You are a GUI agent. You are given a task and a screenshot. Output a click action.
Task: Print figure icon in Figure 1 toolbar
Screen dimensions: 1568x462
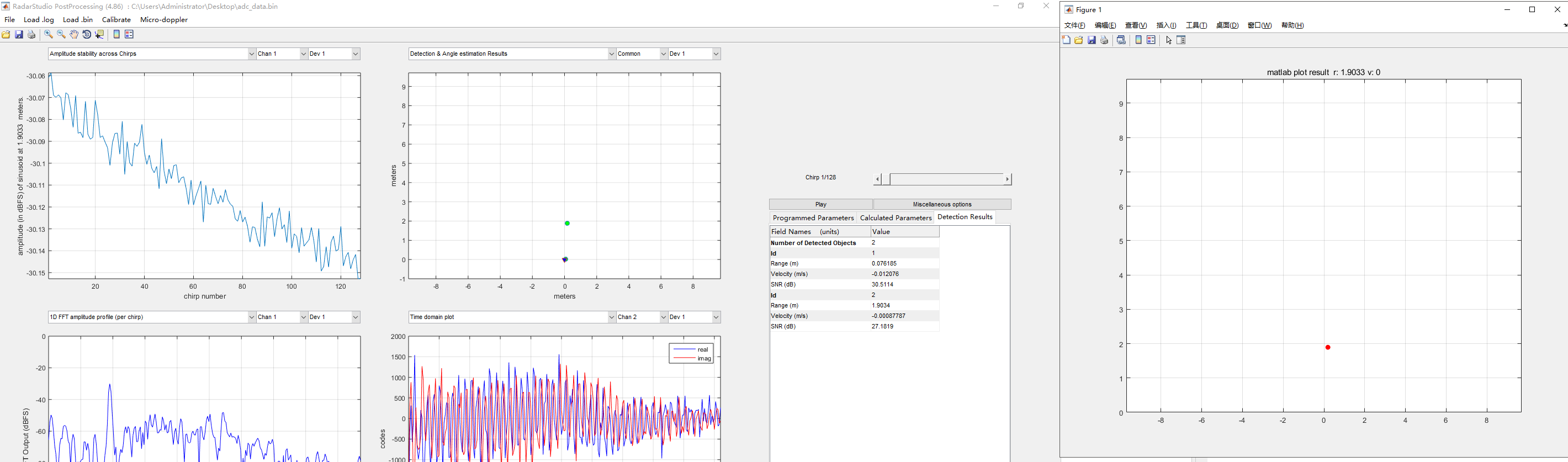(1104, 40)
